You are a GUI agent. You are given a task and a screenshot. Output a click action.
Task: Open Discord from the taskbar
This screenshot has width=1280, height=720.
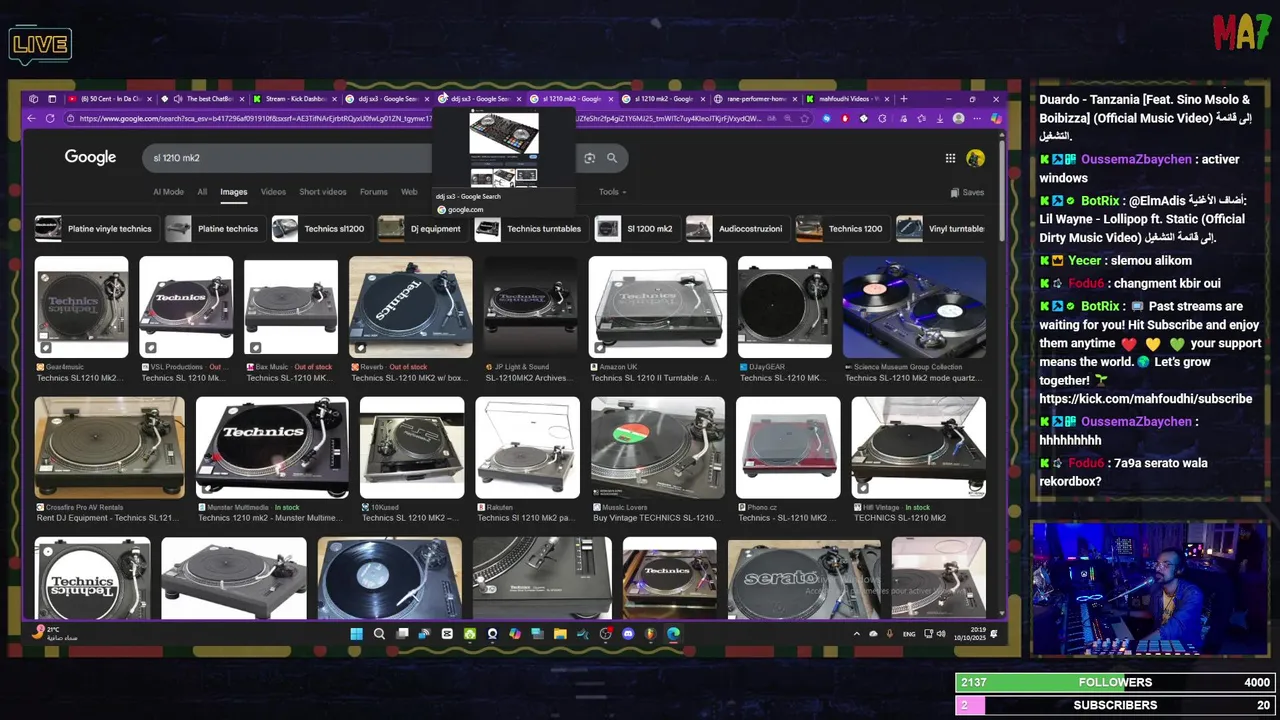tap(628, 633)
